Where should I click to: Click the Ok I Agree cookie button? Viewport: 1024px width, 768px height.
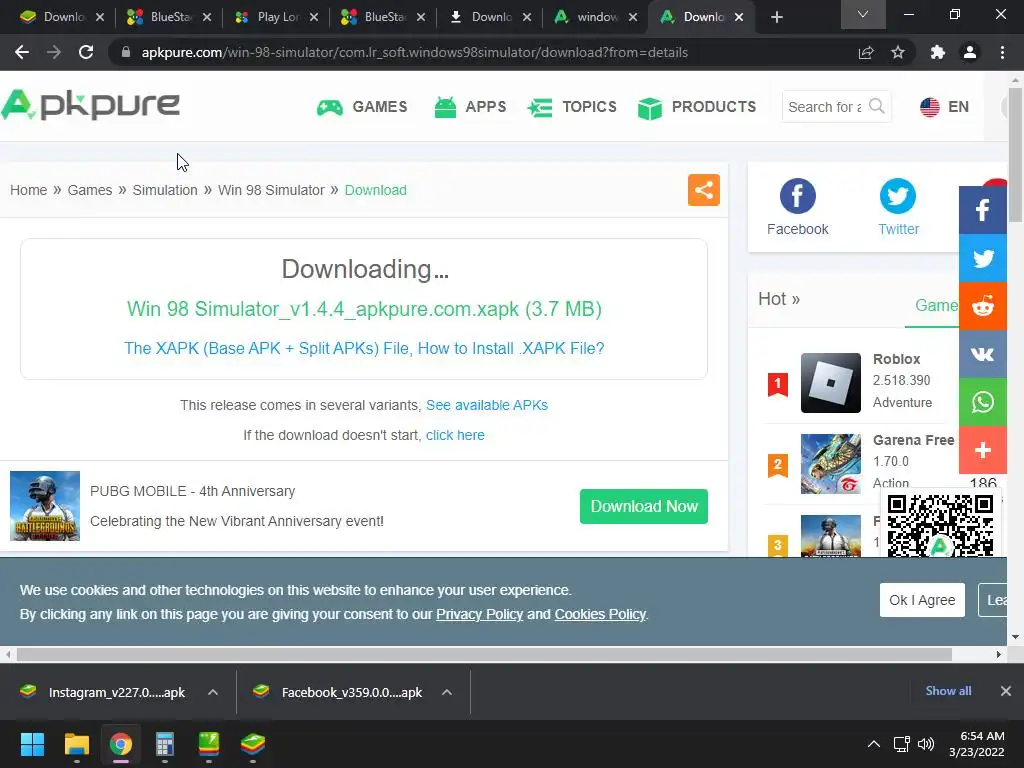tap(922, 600)
